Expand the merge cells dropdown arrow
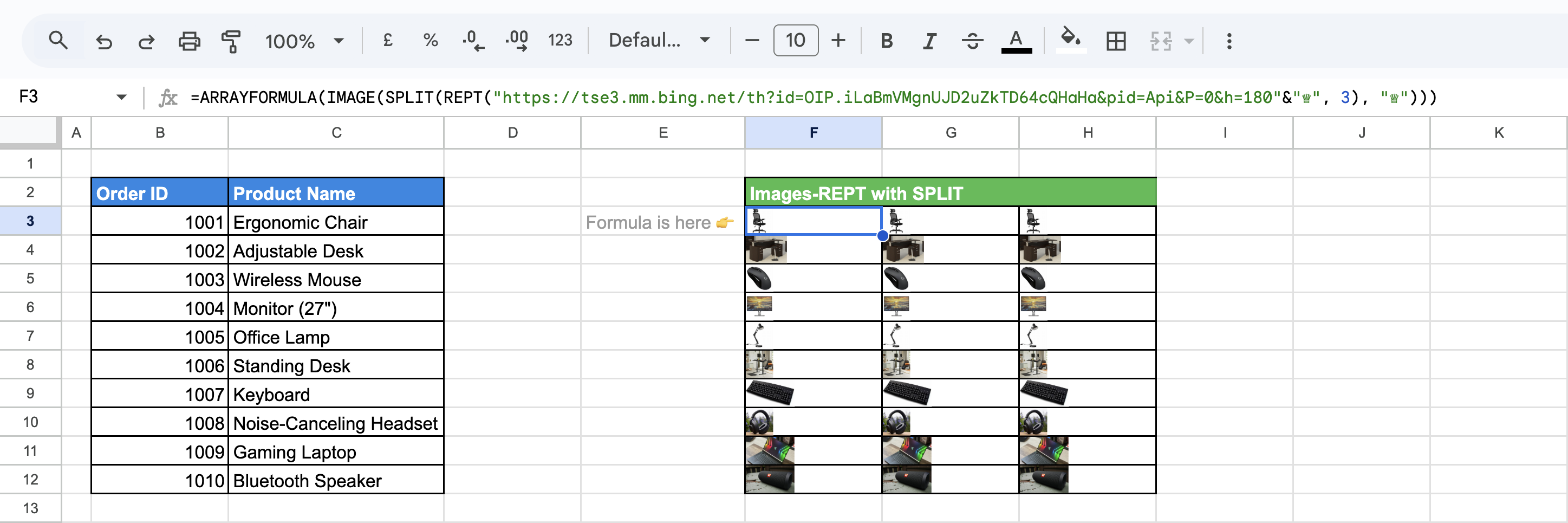The image size is (1568, 523). click(x=1188, y=41)
